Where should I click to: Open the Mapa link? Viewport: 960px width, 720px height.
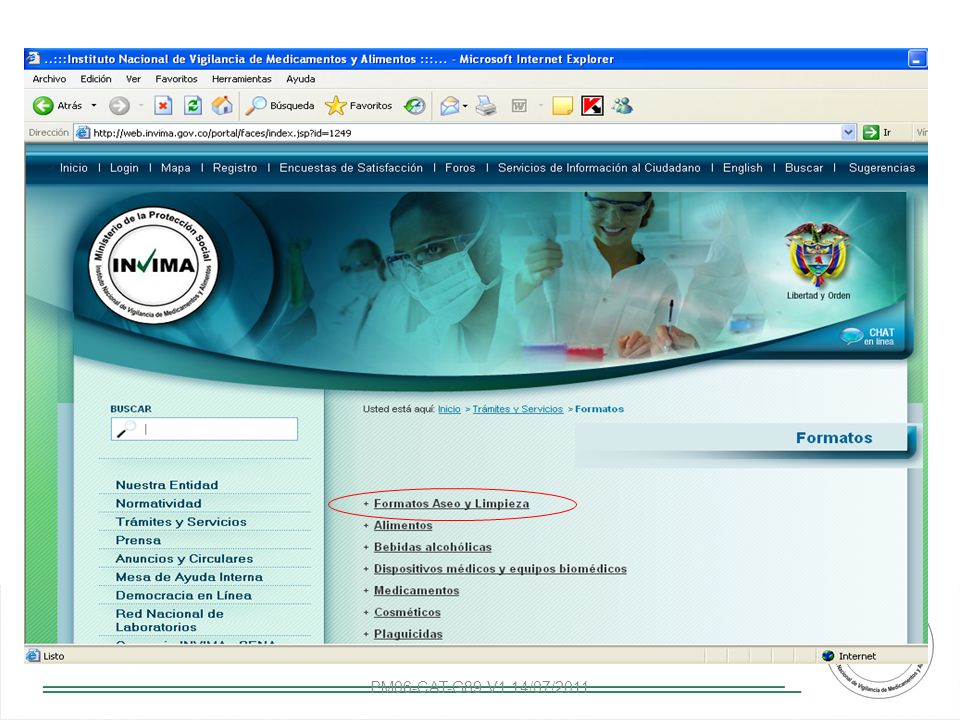176,168
